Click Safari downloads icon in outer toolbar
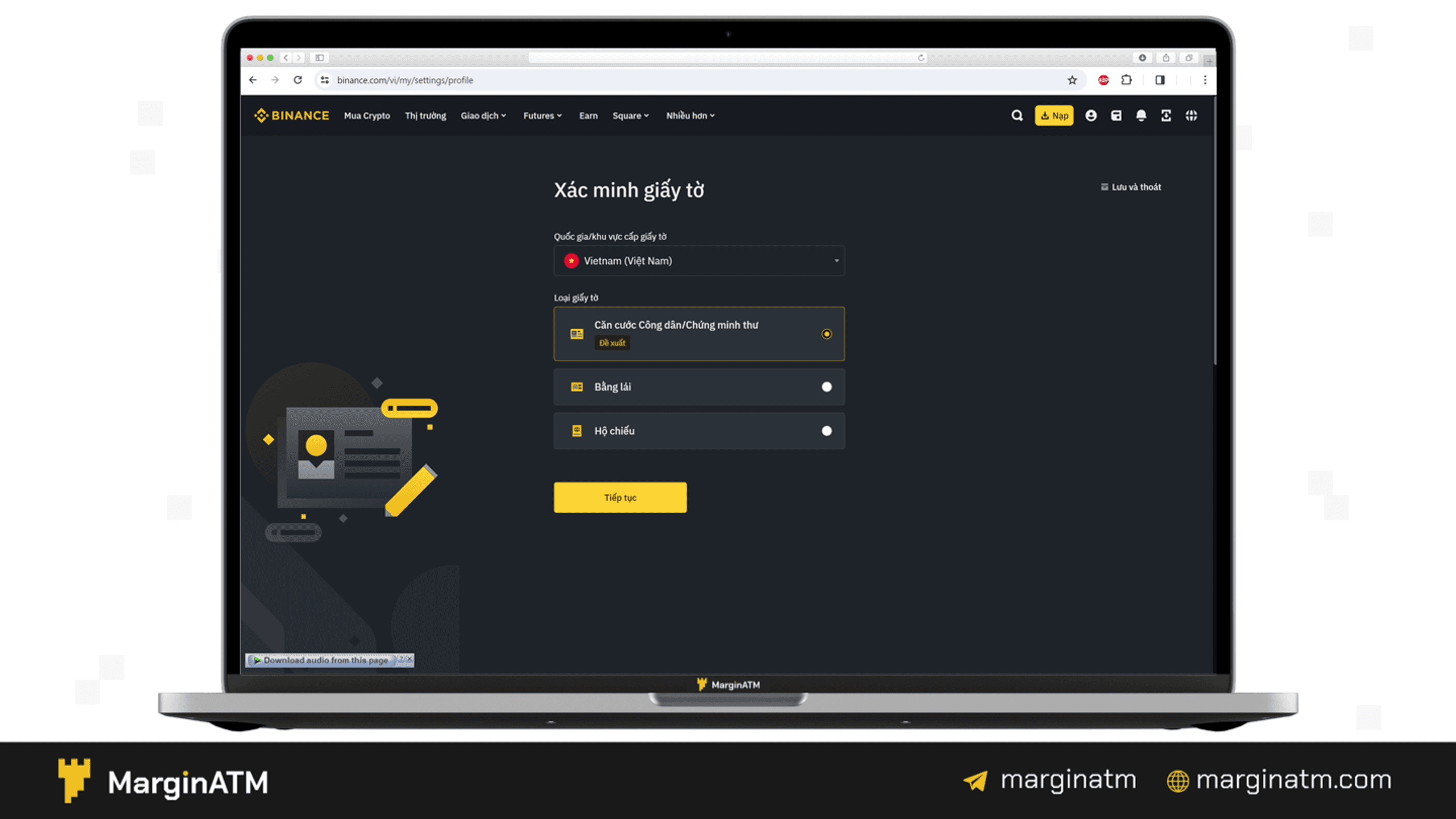Image resolution: width=1456 pixels, height=819 pixels. point(1142,57)
